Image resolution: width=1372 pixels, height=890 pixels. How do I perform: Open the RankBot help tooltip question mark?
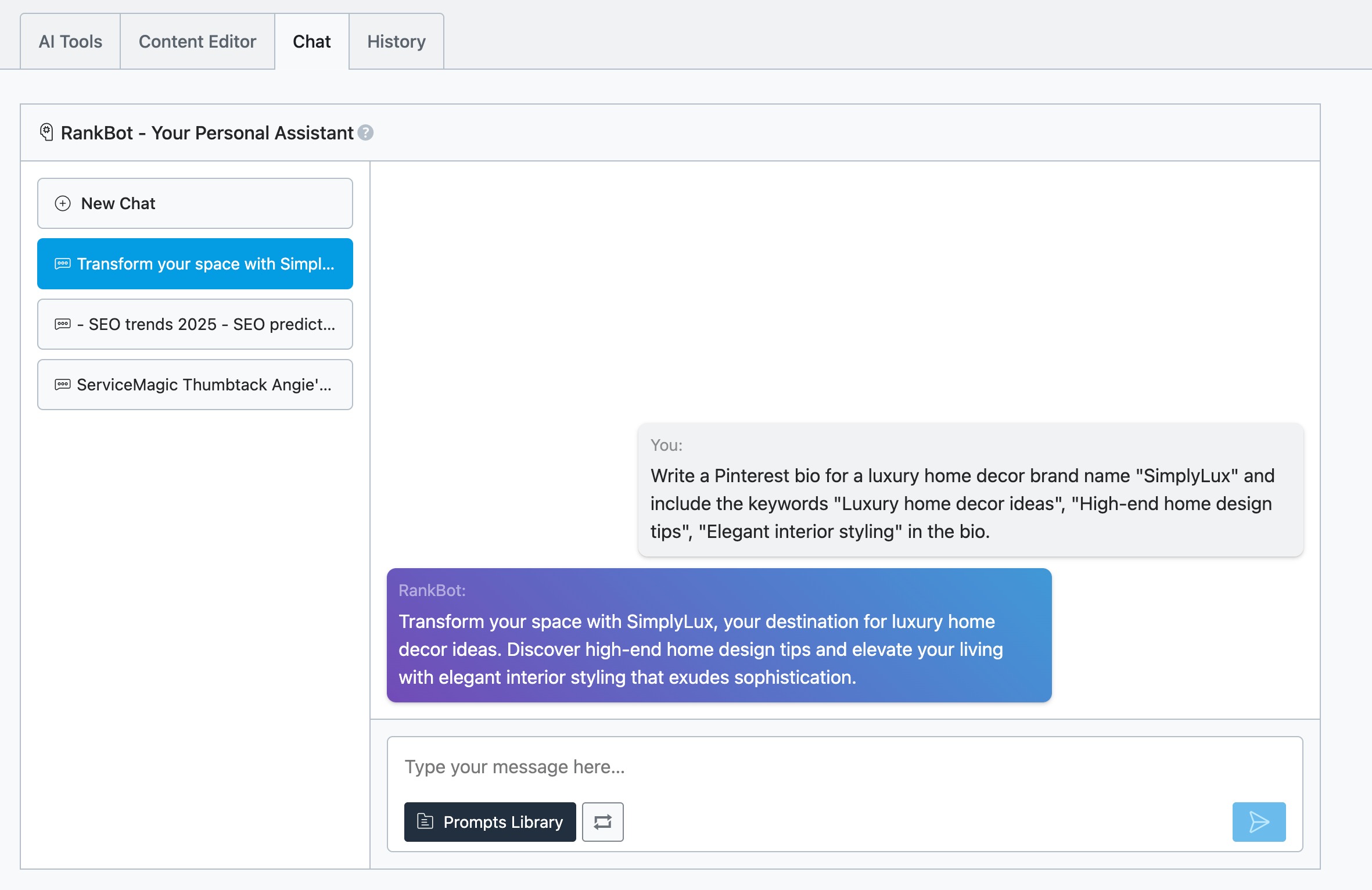(365, 133)
